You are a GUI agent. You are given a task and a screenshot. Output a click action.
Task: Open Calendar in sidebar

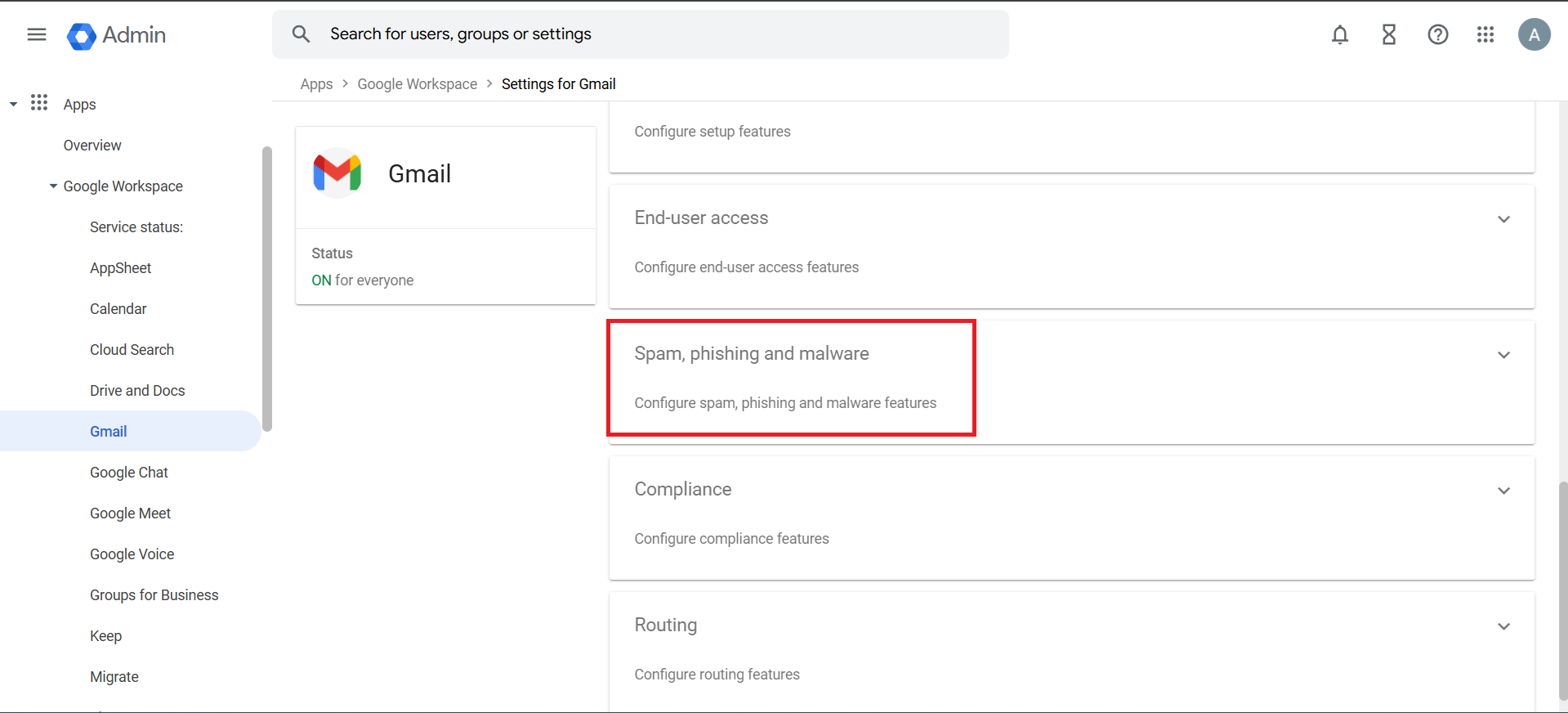[118, 309]
